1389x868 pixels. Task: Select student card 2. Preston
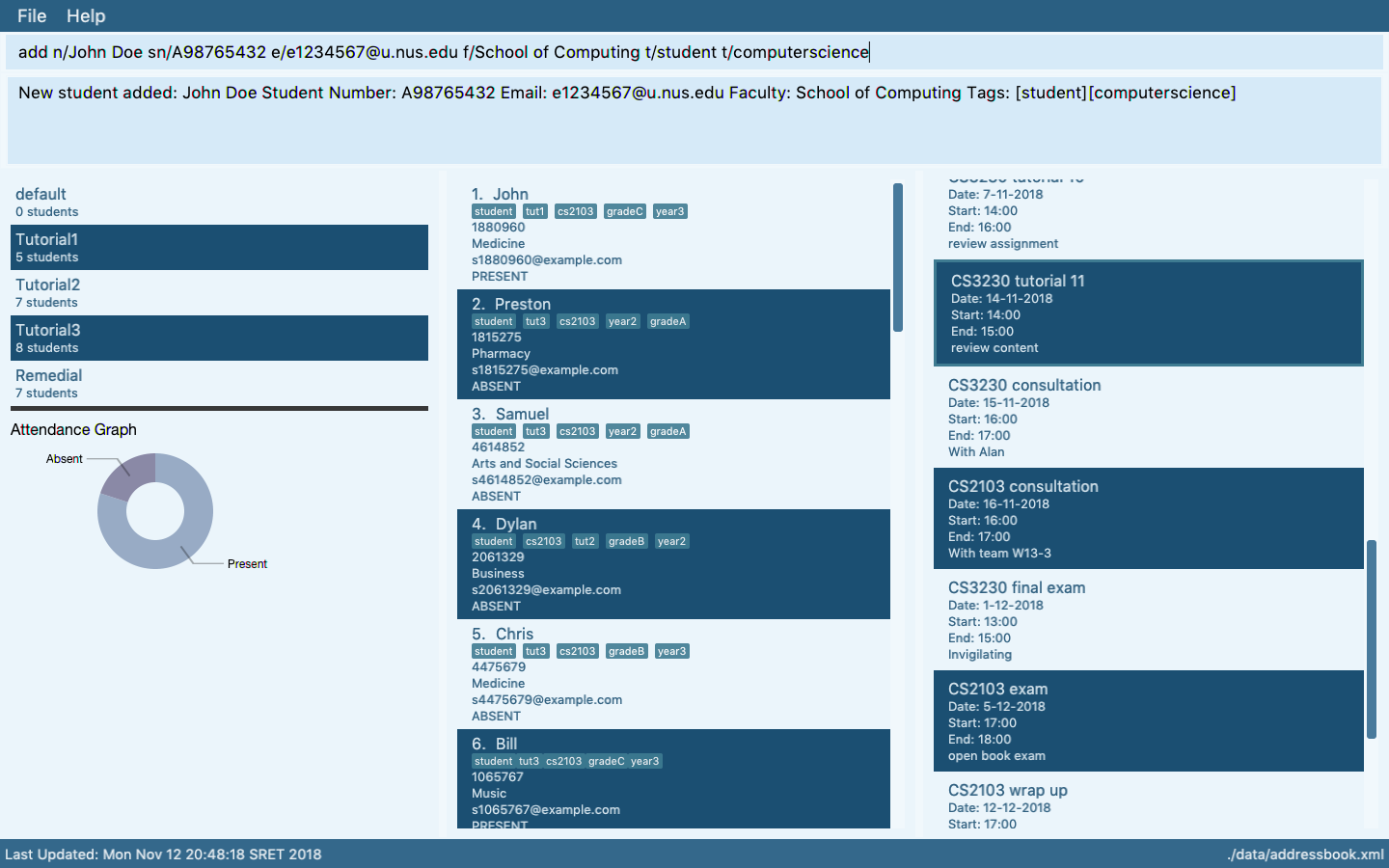(673, 344)
